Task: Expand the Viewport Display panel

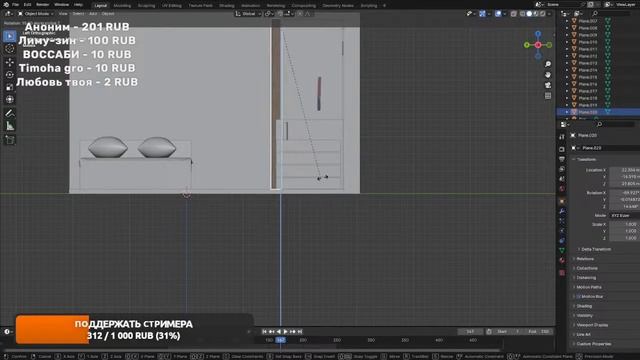Action: point(592,325)
